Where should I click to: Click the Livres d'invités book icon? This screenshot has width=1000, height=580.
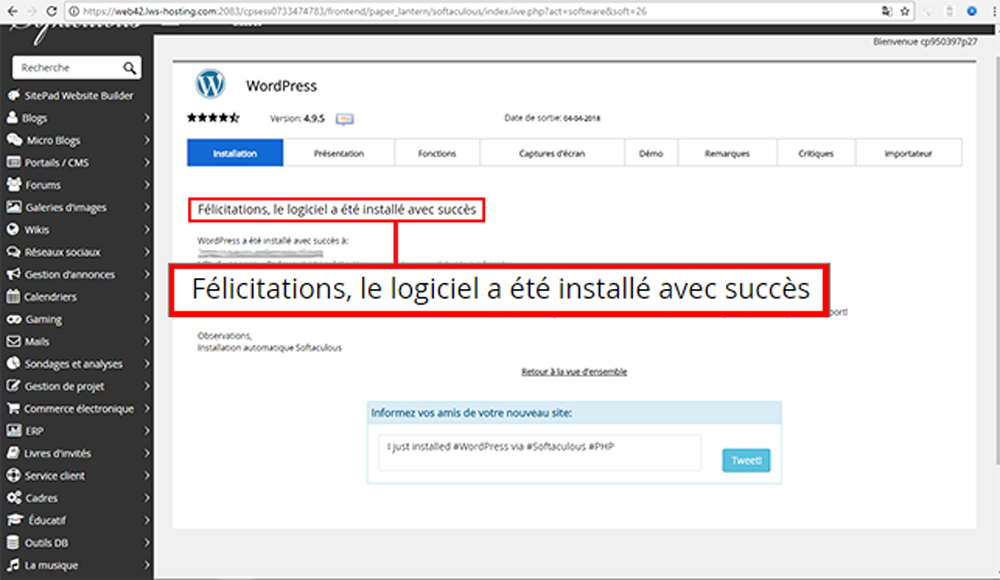pyautogui.click(x=13, y=452)
